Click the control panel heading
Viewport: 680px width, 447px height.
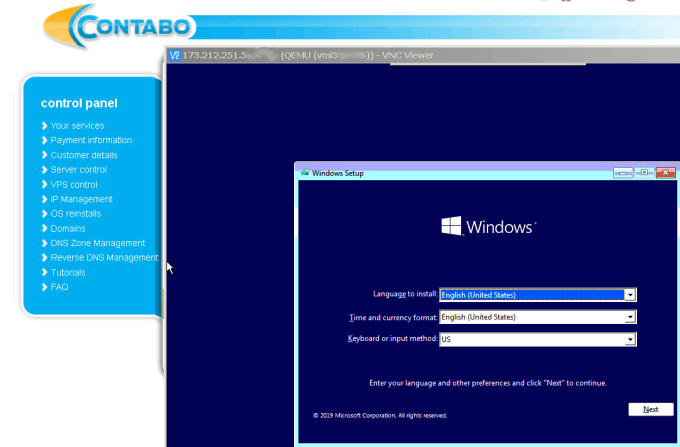click(x=79, y=103)
